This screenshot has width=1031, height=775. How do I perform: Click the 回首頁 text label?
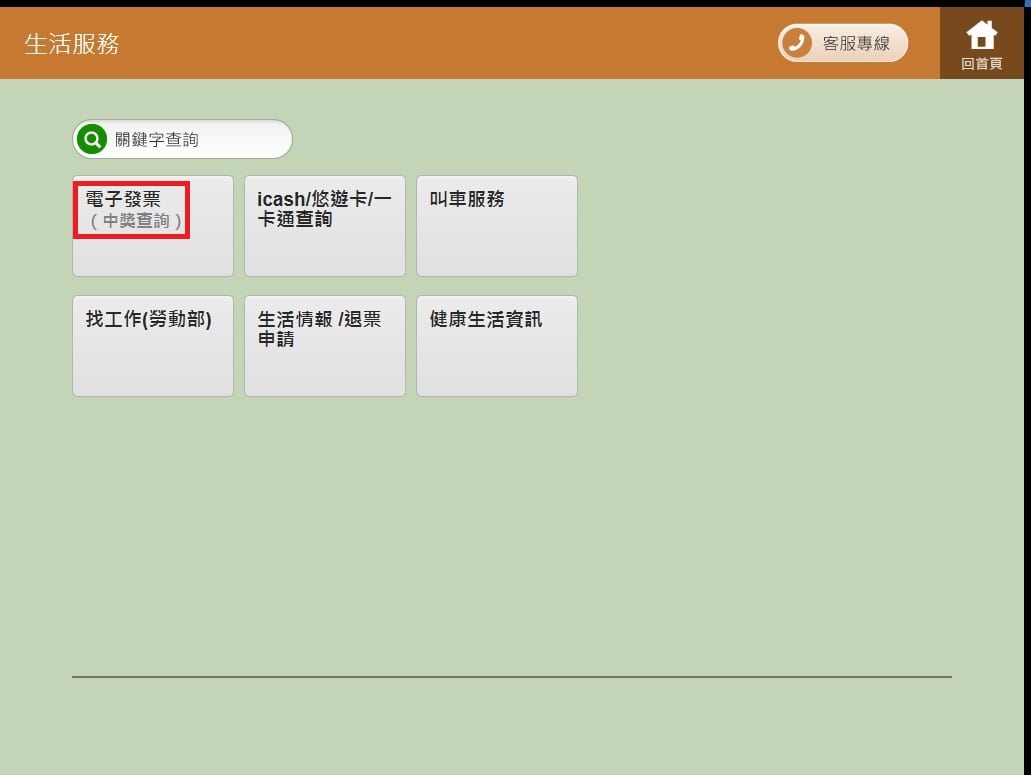(x=981, y=64)
